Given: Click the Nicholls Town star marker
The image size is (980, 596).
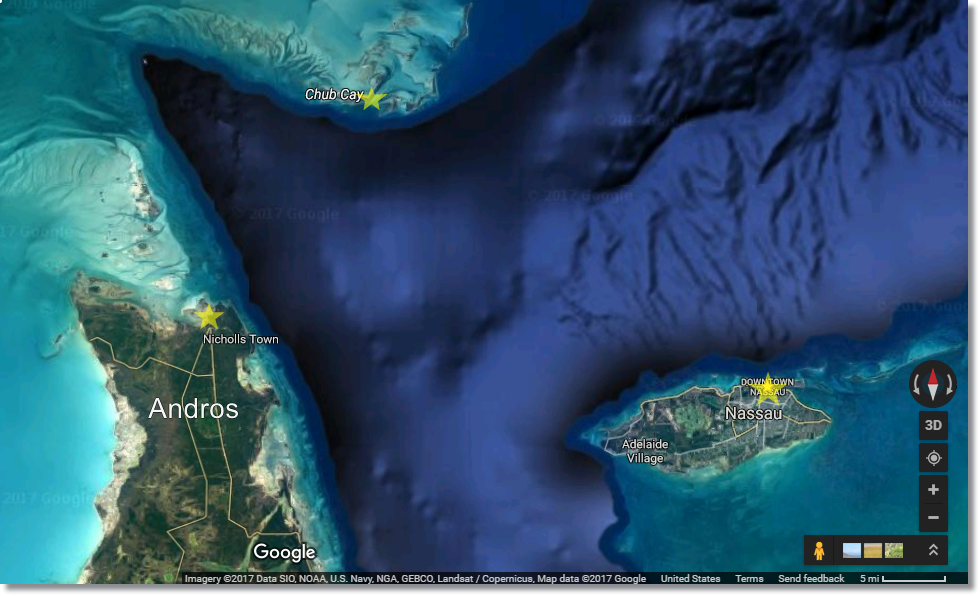Looking at the screenshot, I should pos(209,316).
